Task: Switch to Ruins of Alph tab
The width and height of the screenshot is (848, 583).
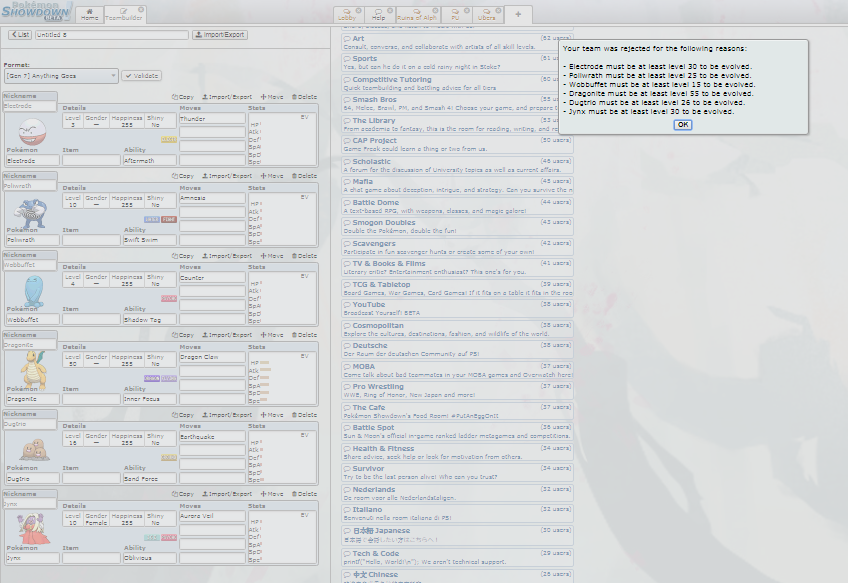Action: point(416,15)
